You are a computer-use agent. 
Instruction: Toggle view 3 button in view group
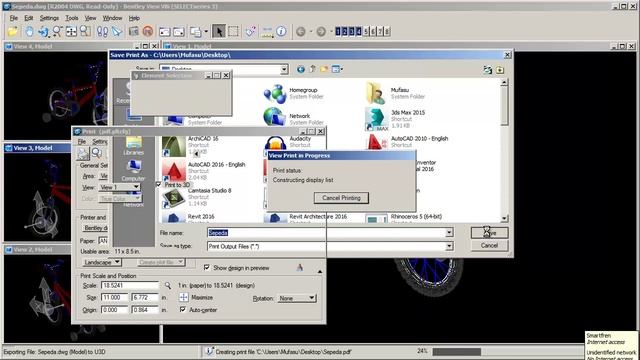(352, 31)
